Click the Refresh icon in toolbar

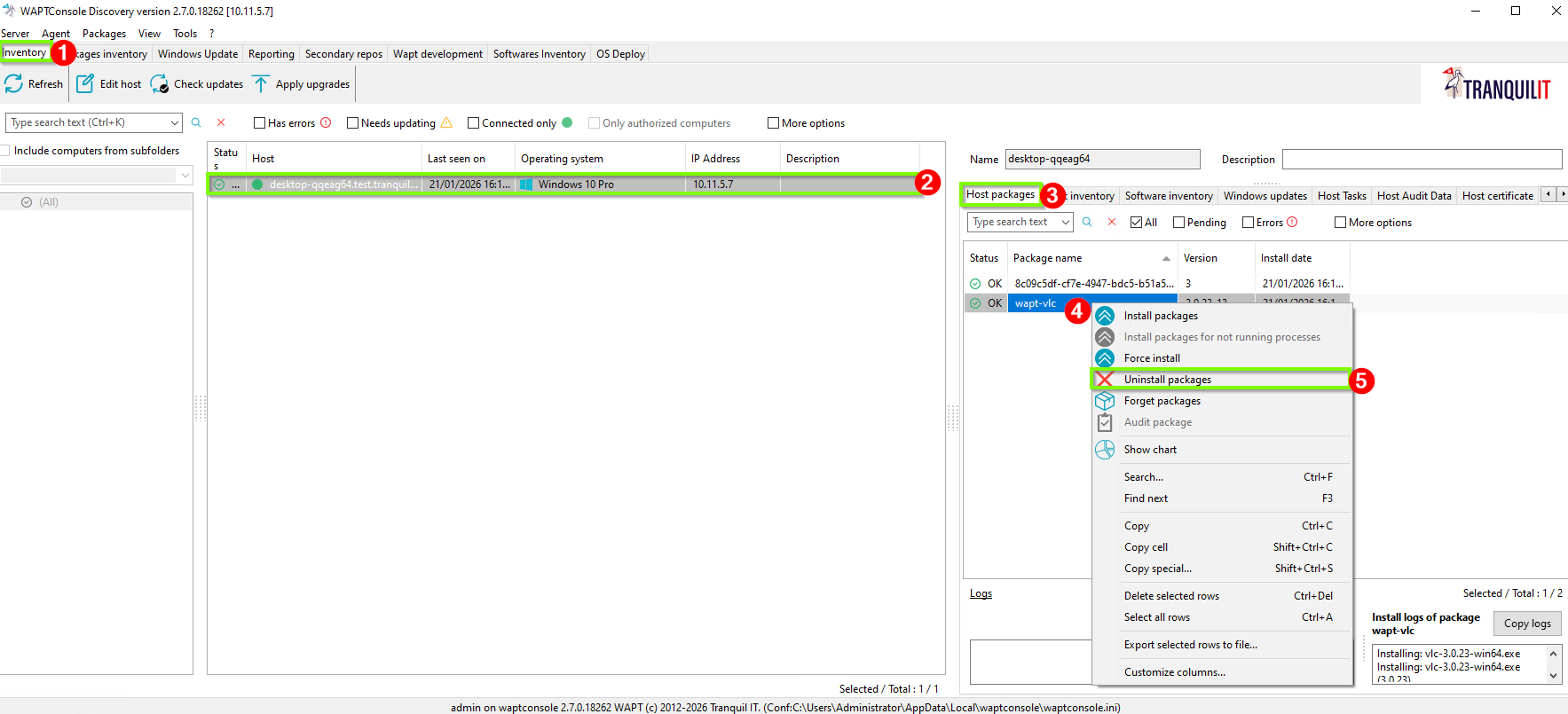[14, 84]
